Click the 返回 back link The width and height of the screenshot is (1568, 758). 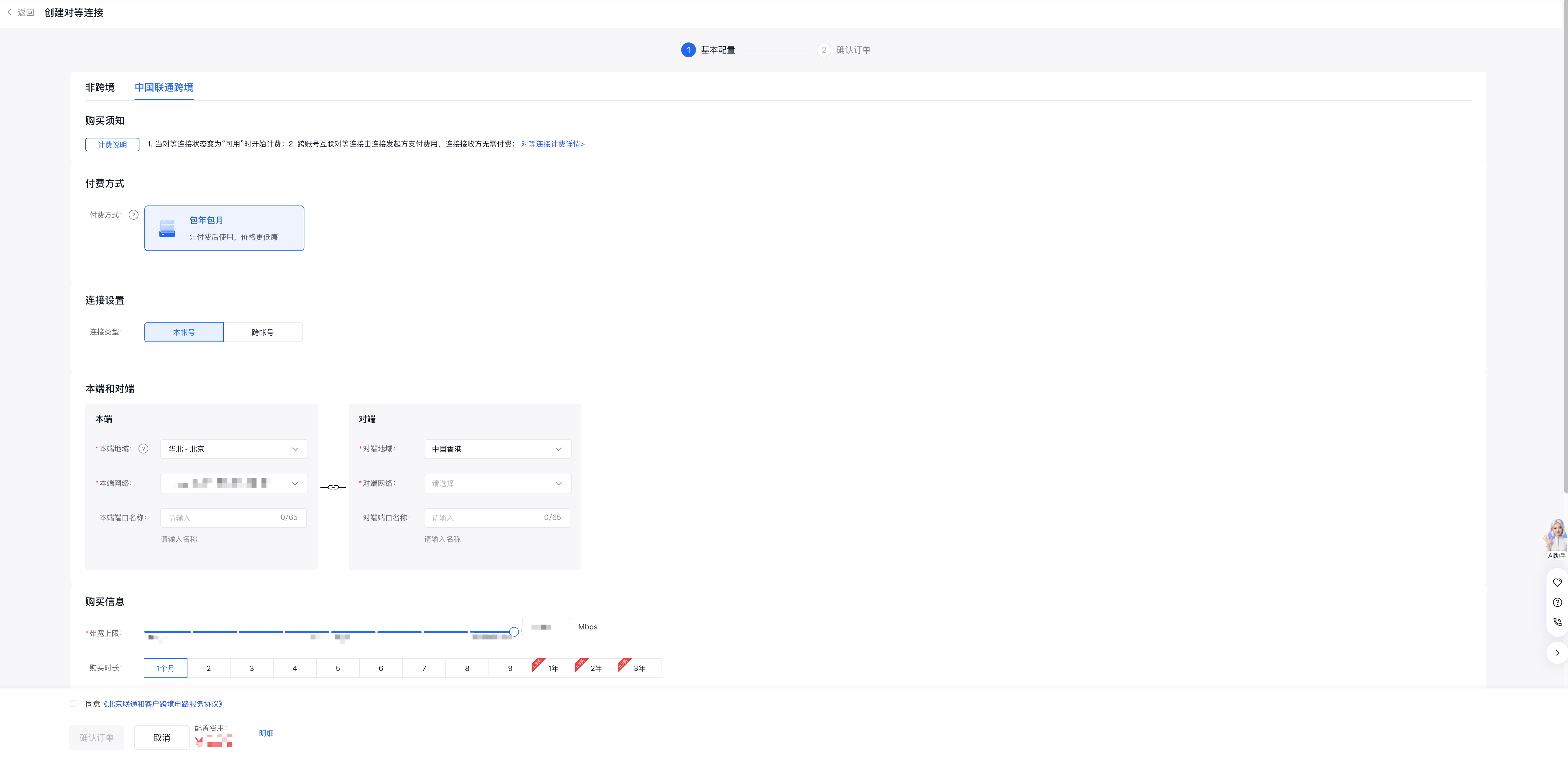coord(26,12)
